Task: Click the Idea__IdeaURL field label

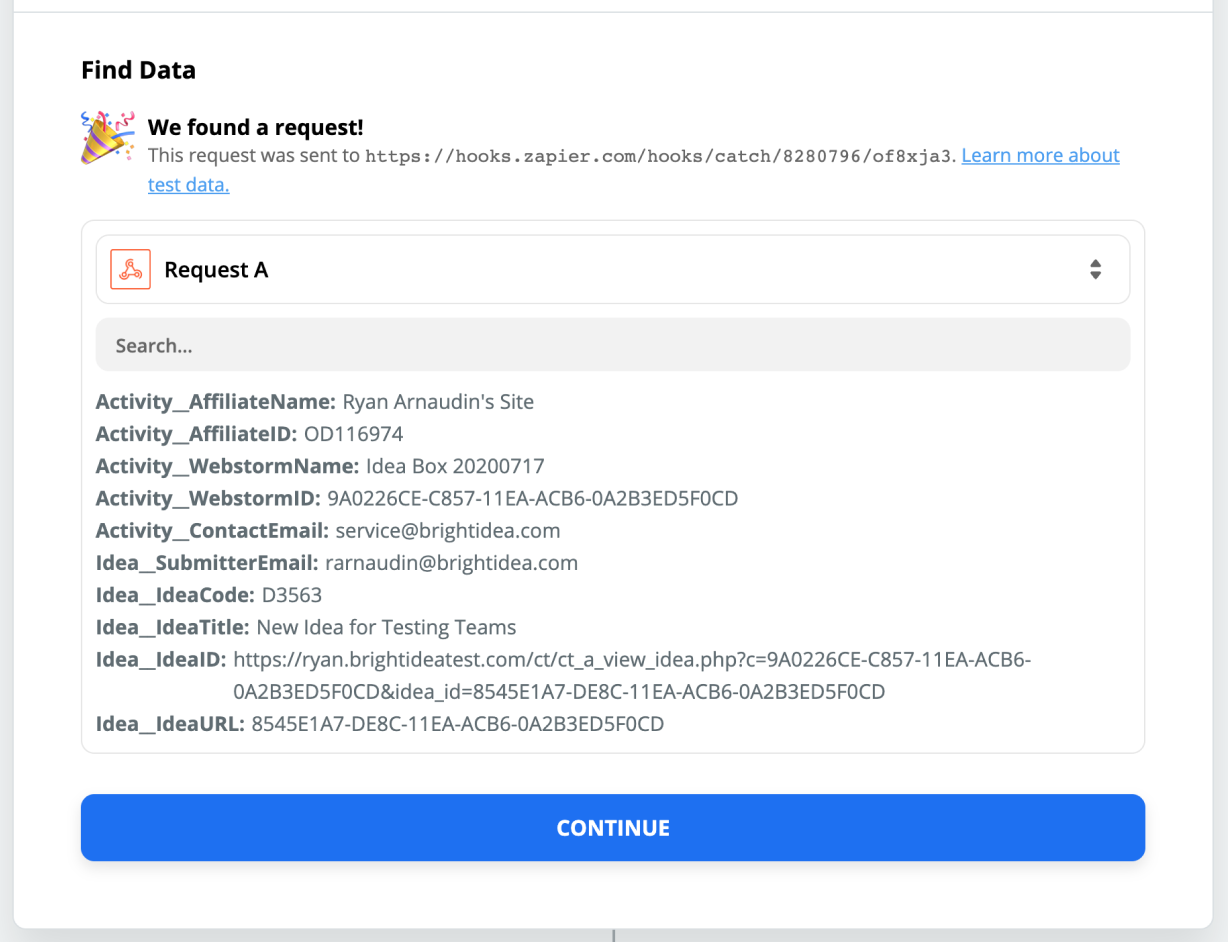Action: point(171,723)
